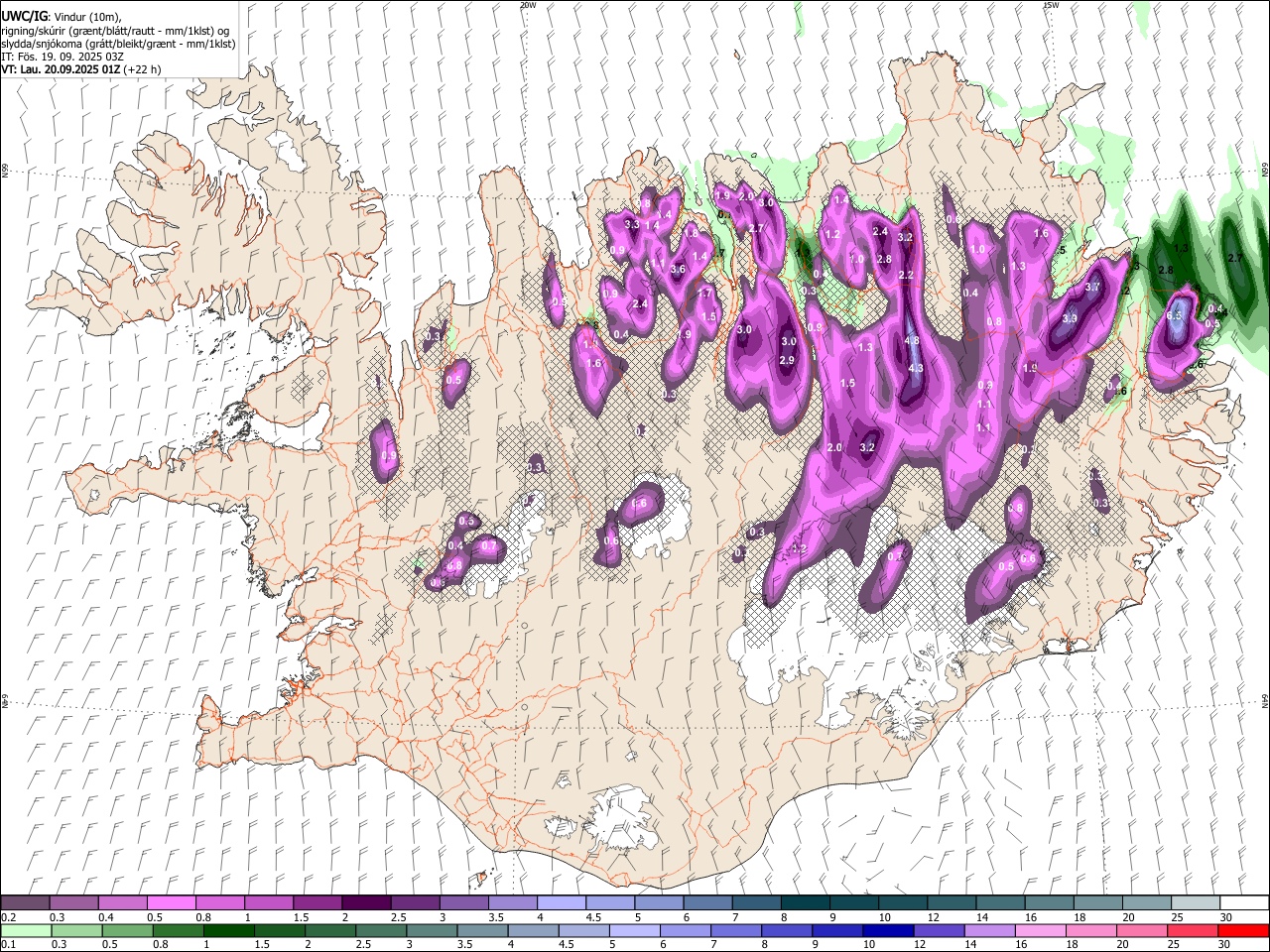This screenshot has height=952, width=1270.
Task: Select the grey-green 3–3.5 rain legend swatch
Action: point(433,931)
